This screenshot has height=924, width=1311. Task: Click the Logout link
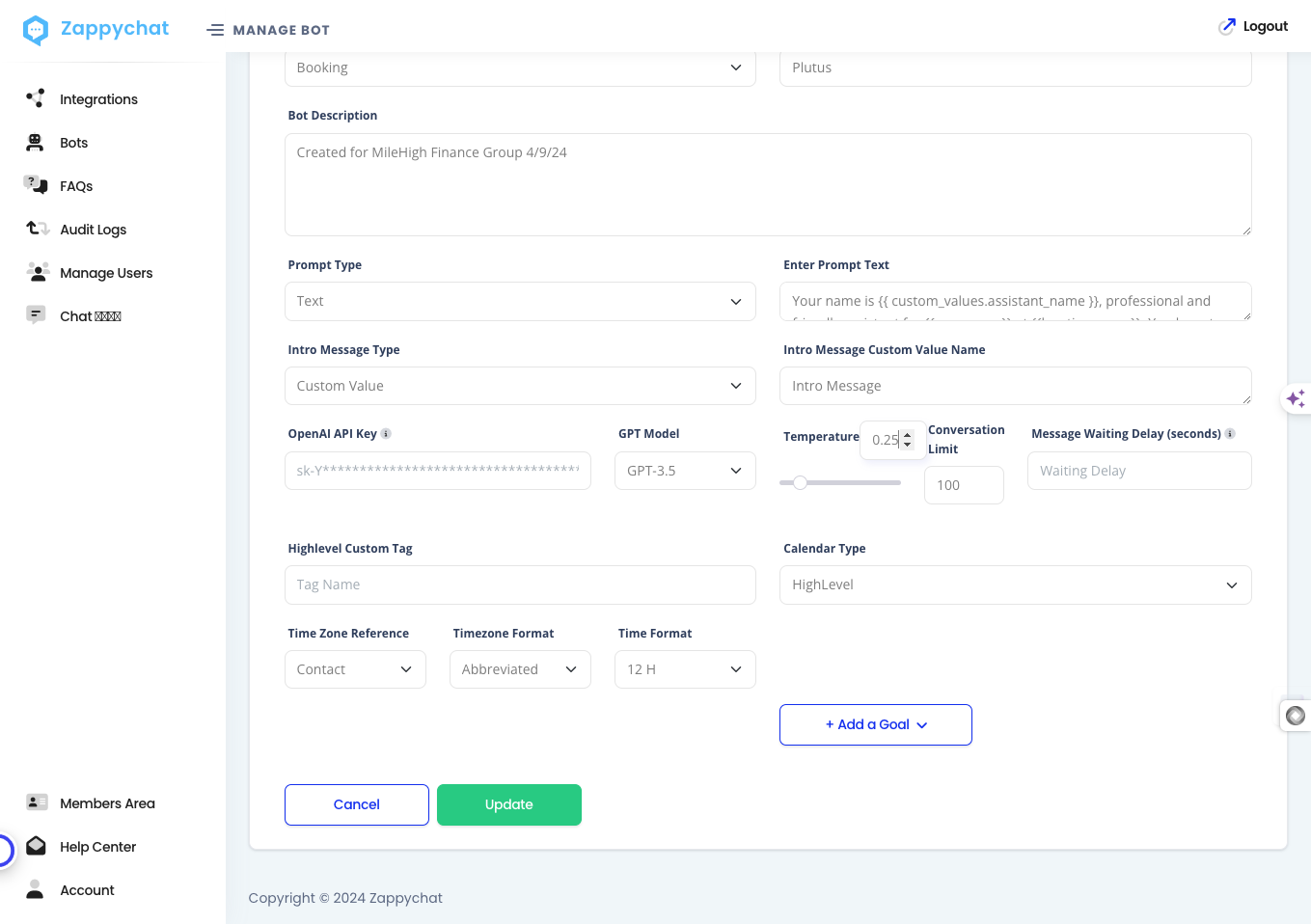(1265, 26)
